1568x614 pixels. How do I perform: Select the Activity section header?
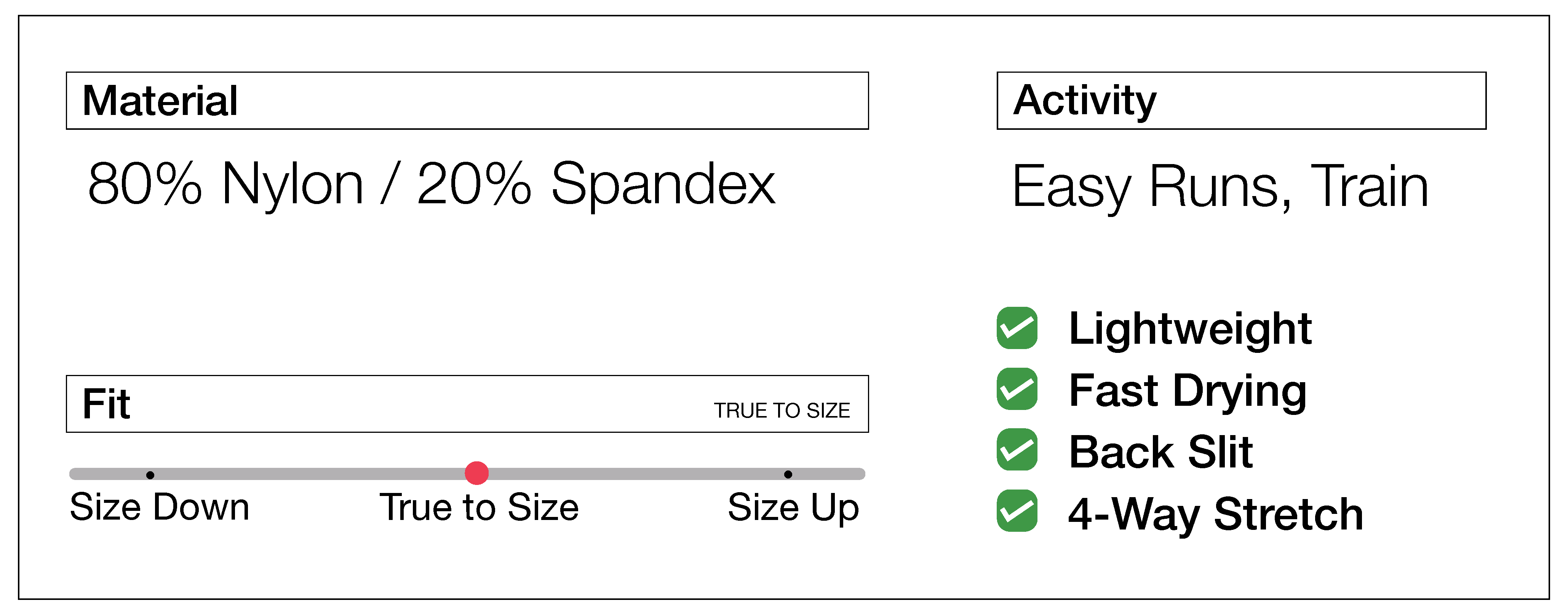(1085, 100)
